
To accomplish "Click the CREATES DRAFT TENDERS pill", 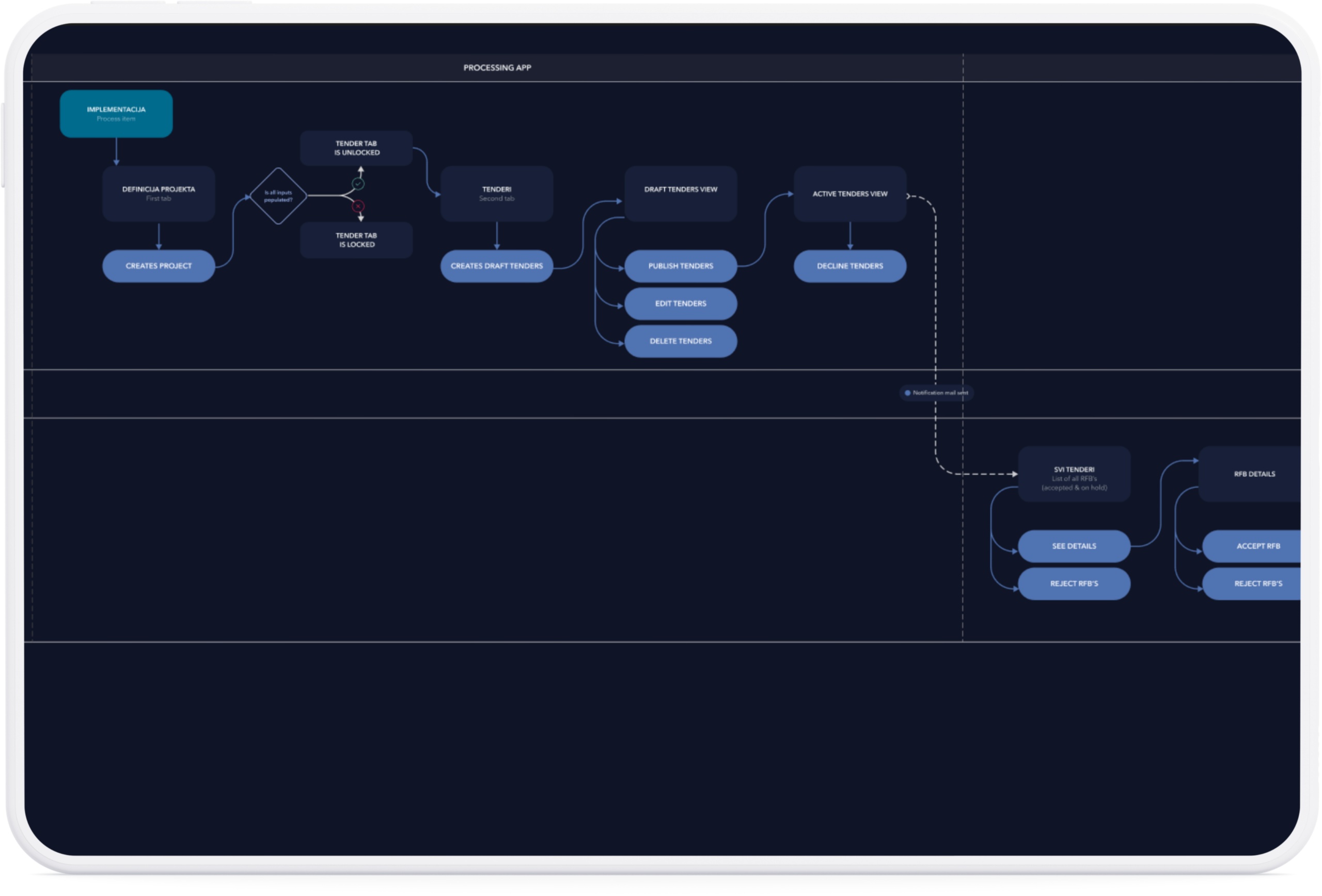I will 496,265.
